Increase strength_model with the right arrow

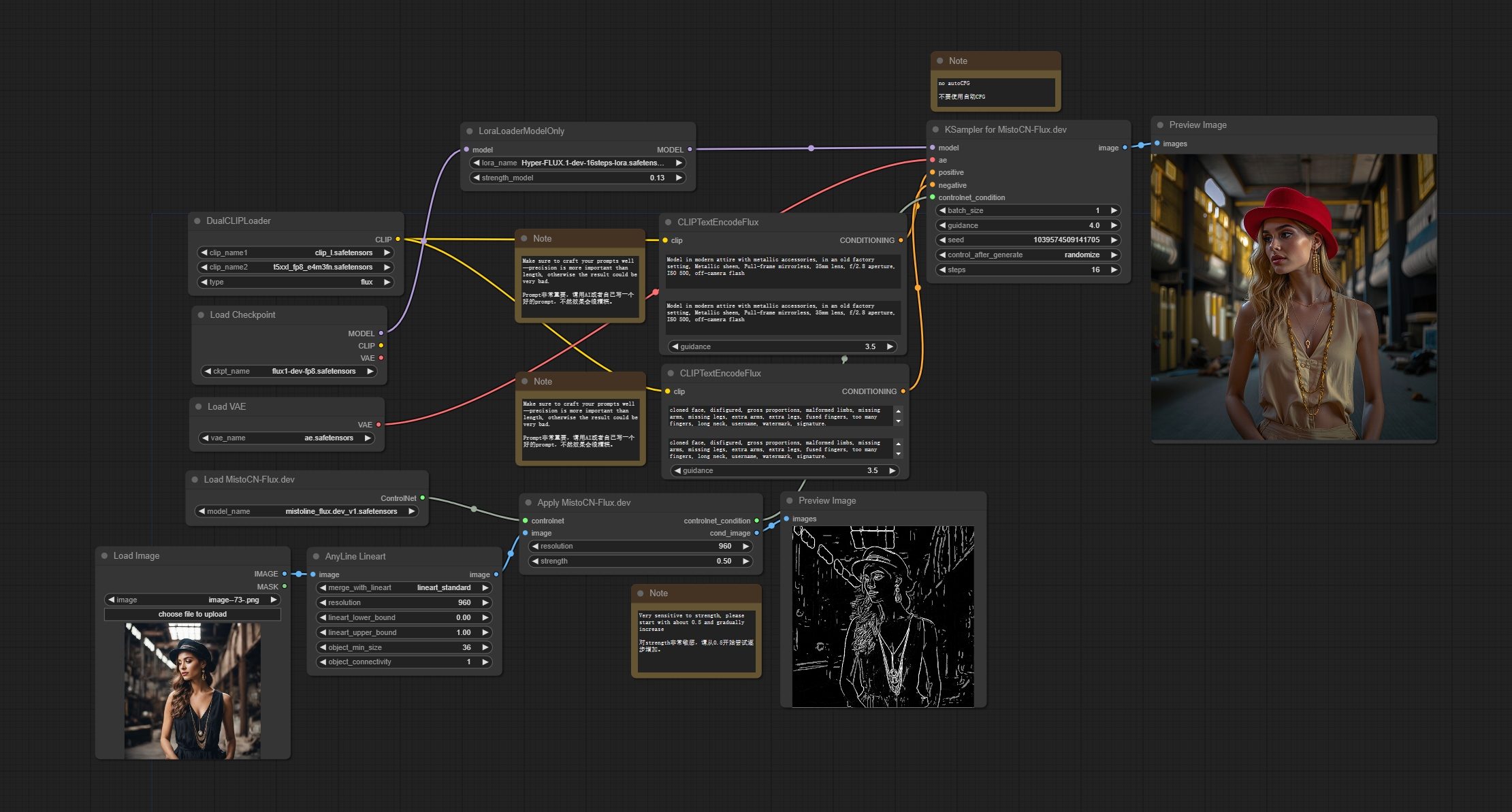click(x=679, y=178)
